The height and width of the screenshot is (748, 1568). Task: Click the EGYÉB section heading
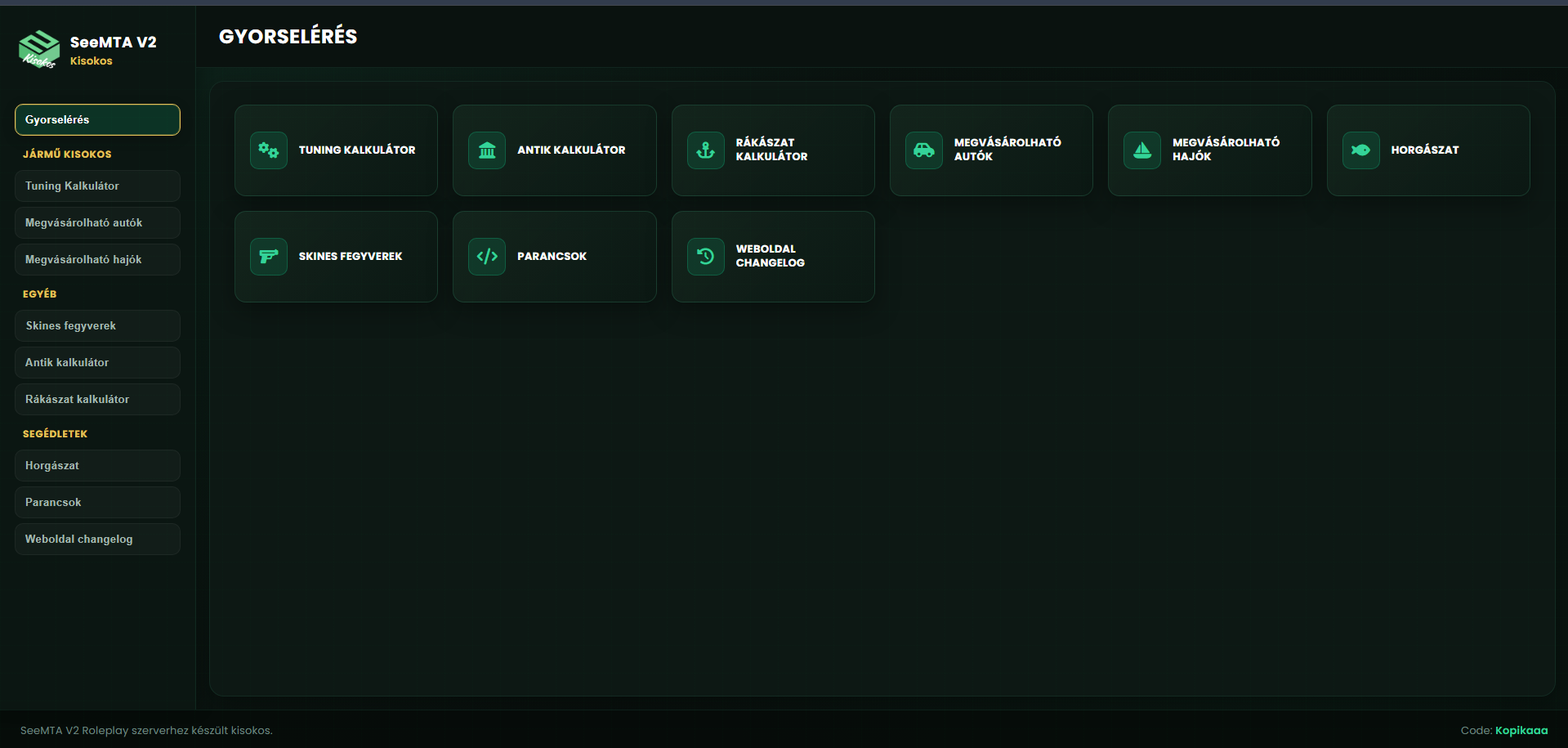point(40,294)
